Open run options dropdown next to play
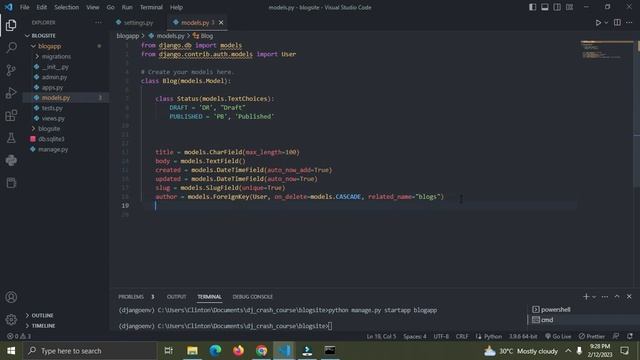 tap(606, 22)
